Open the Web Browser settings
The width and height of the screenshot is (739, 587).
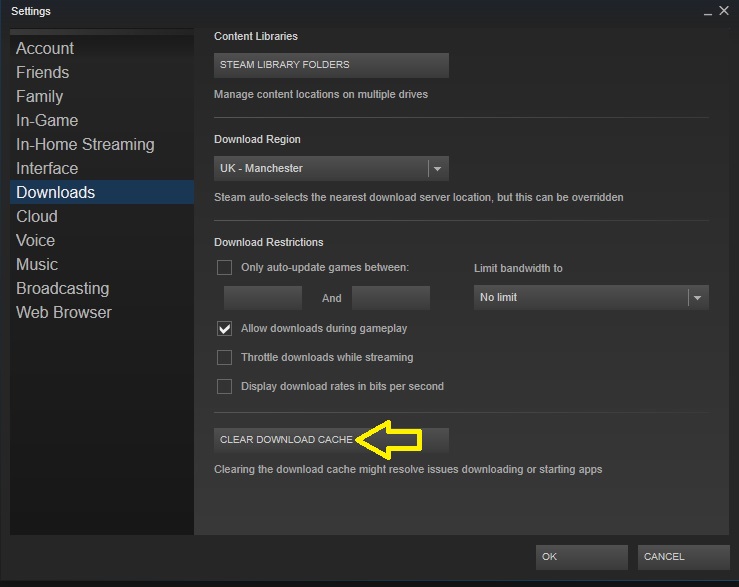click(x=102, y=312)
